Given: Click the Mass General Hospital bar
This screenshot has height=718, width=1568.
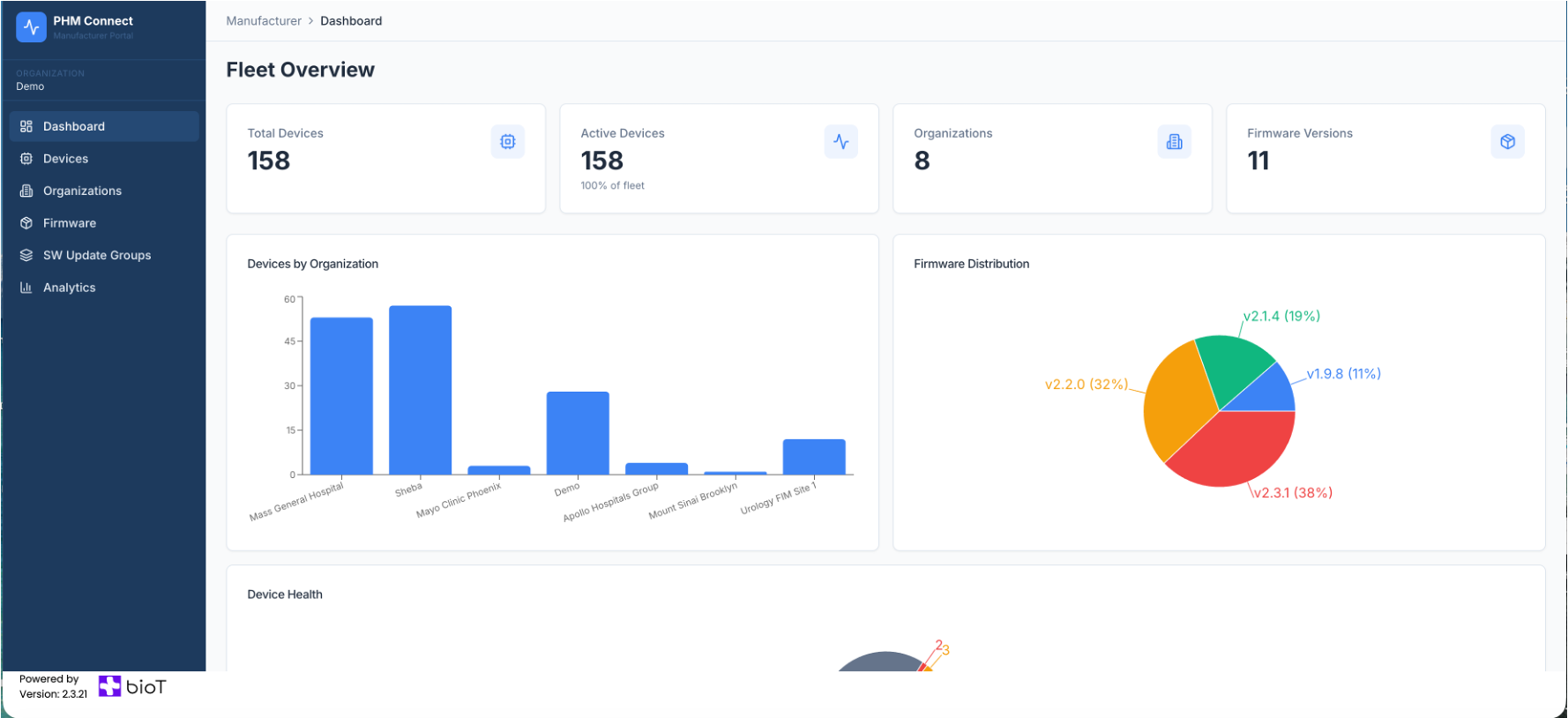Looking at the screenshot, I should (x=341, y=396).
